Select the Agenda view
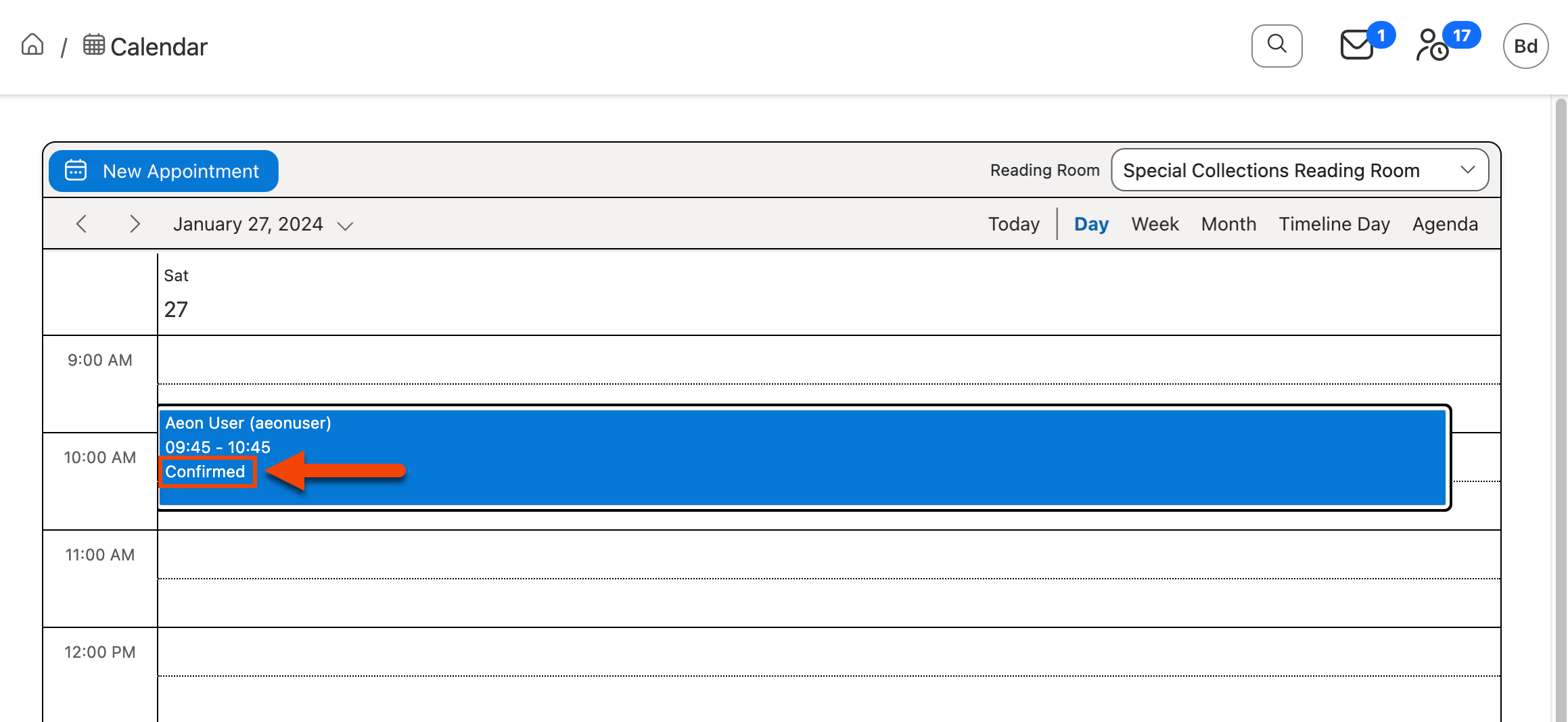The width and height of the screenshot is (1568, 722). (1445, 224)
